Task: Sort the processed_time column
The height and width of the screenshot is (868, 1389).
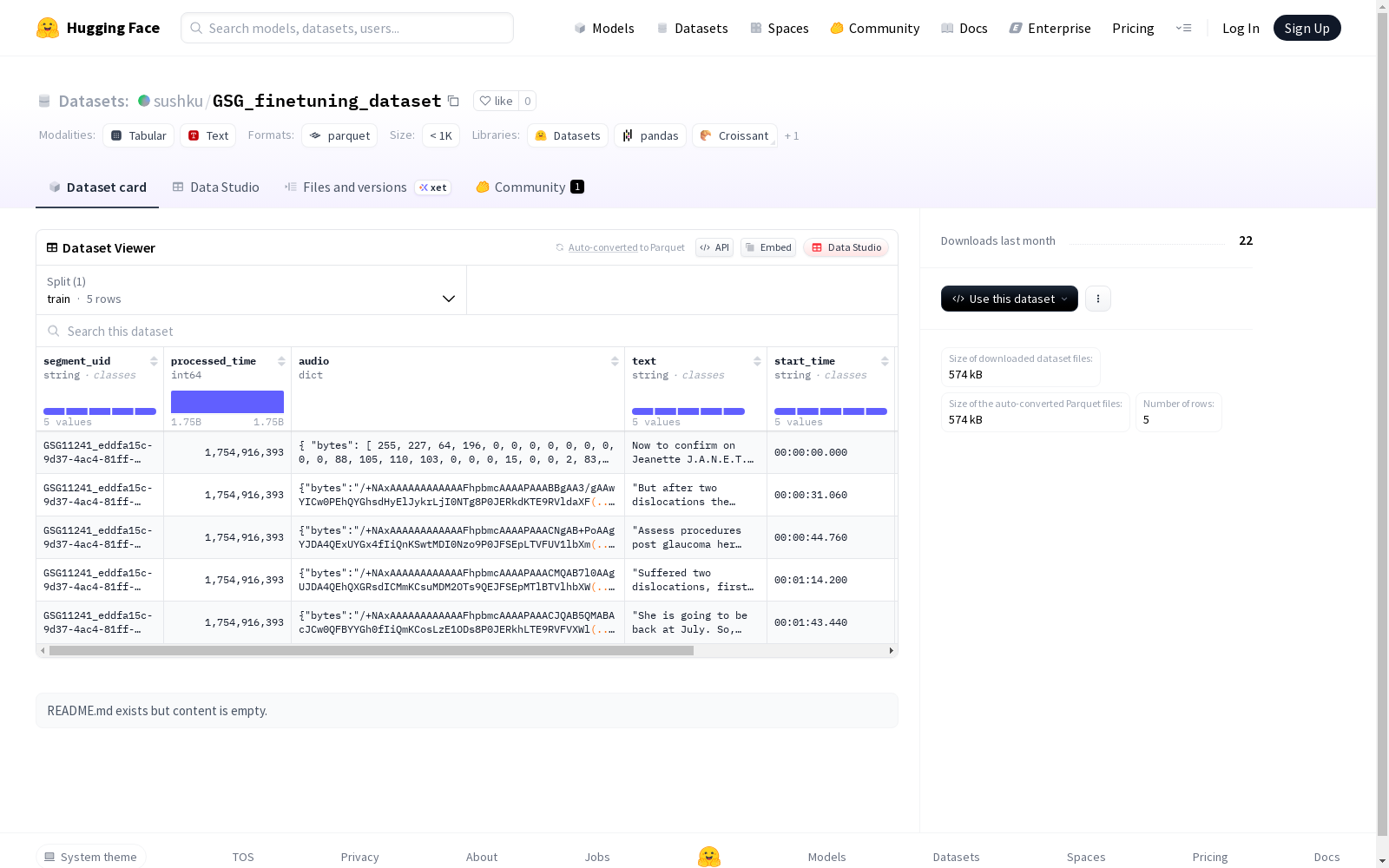Action: pyautogui.click(x=281, y=361)
